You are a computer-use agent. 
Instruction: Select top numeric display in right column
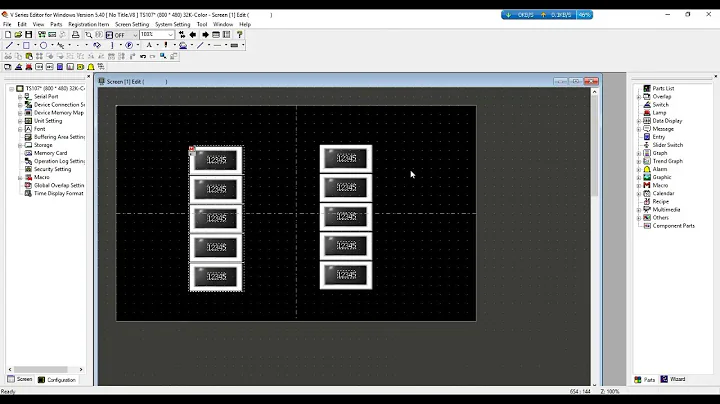click(346, 159)
